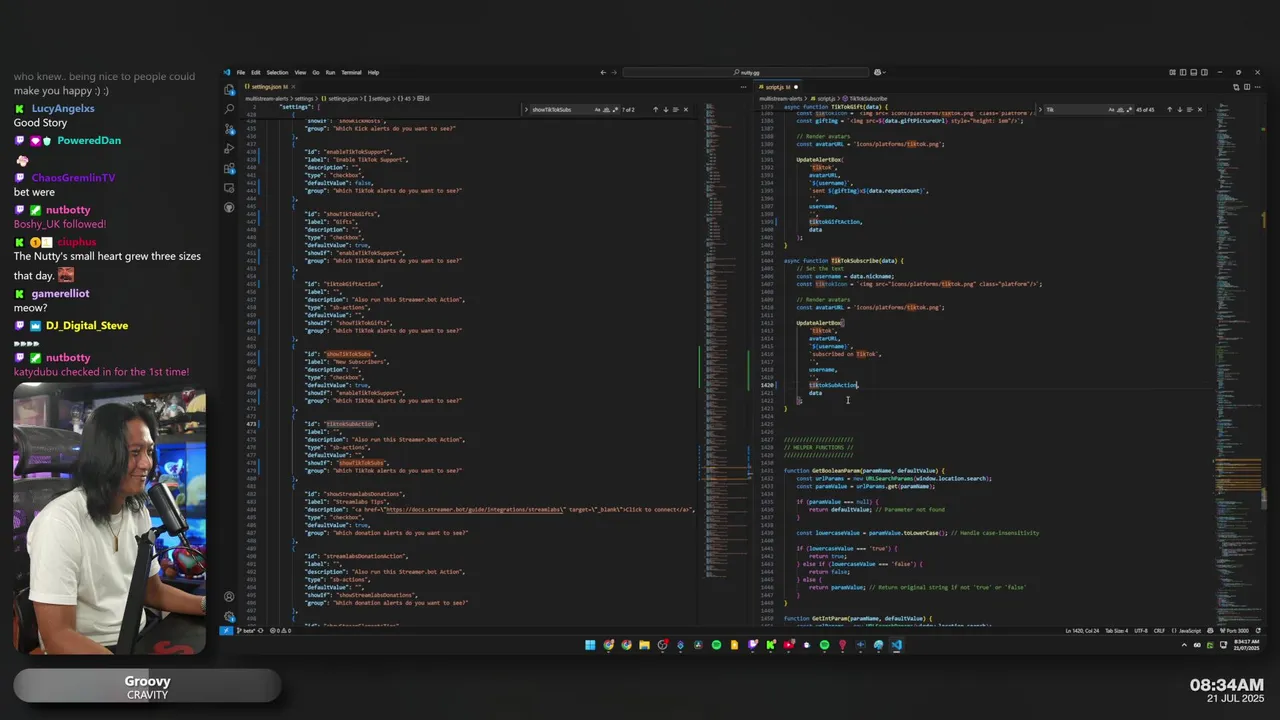Open VS Code icon on the taskbar
Viewport: 1280px width, 720px height.
[896, 645]
